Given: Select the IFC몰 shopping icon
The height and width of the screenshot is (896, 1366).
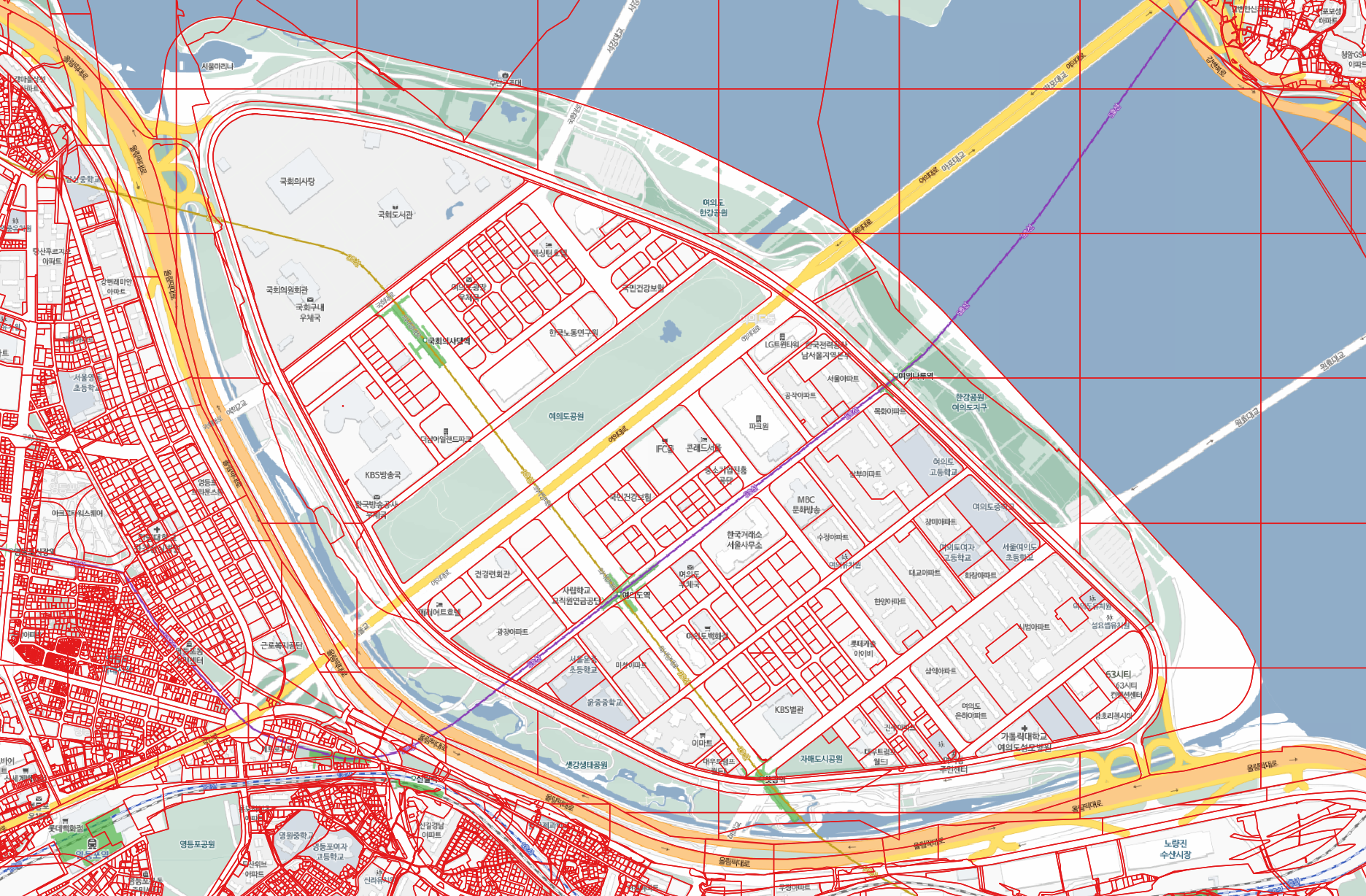Looking at the screenshot, I should (x=664, y=441).
